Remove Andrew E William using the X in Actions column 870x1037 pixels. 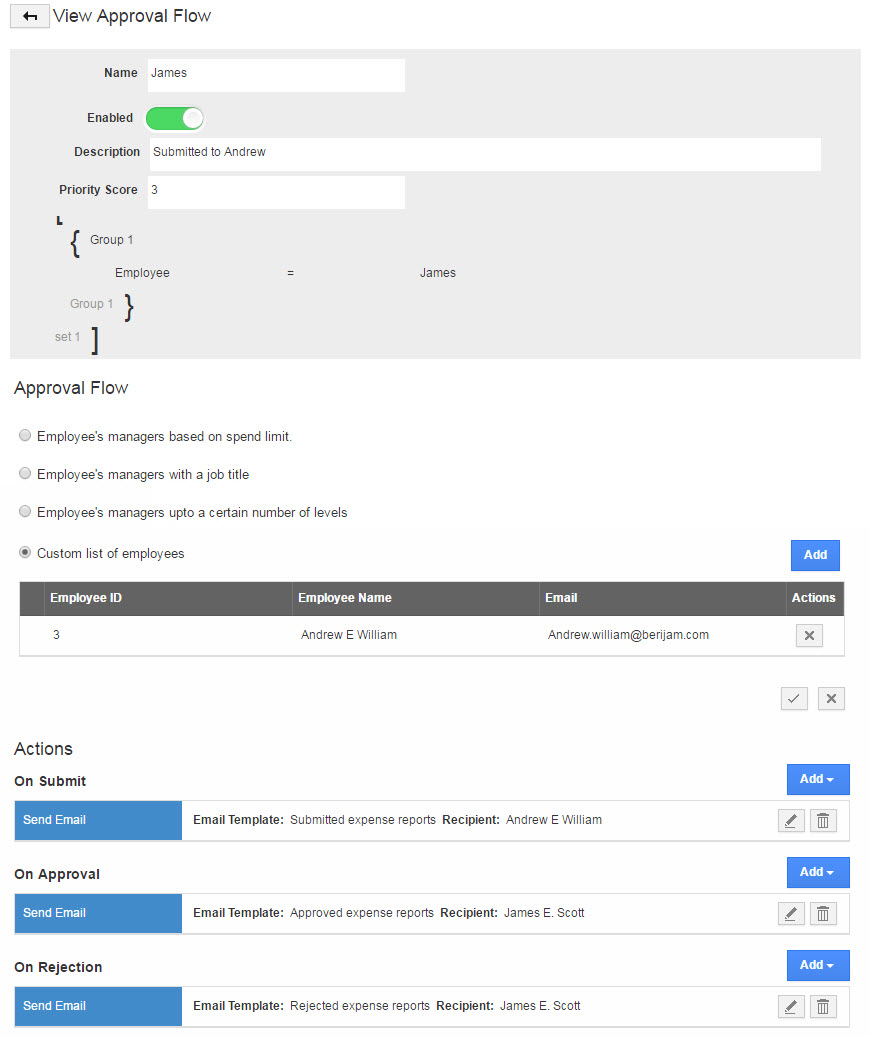809,635
